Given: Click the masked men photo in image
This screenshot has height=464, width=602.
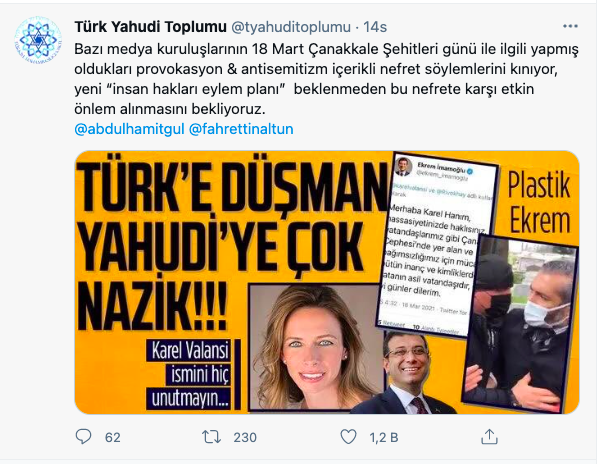Looking at the screenshot, I should (519, 324).
